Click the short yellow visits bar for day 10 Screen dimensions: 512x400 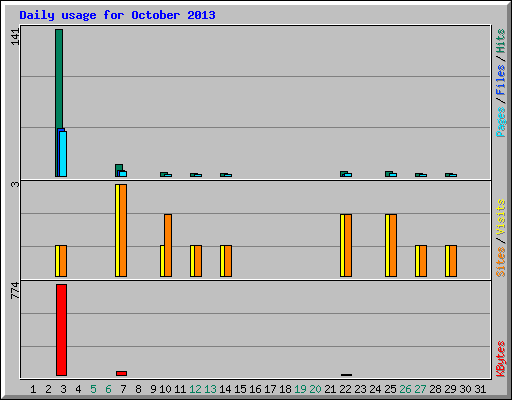pos(162,261)
